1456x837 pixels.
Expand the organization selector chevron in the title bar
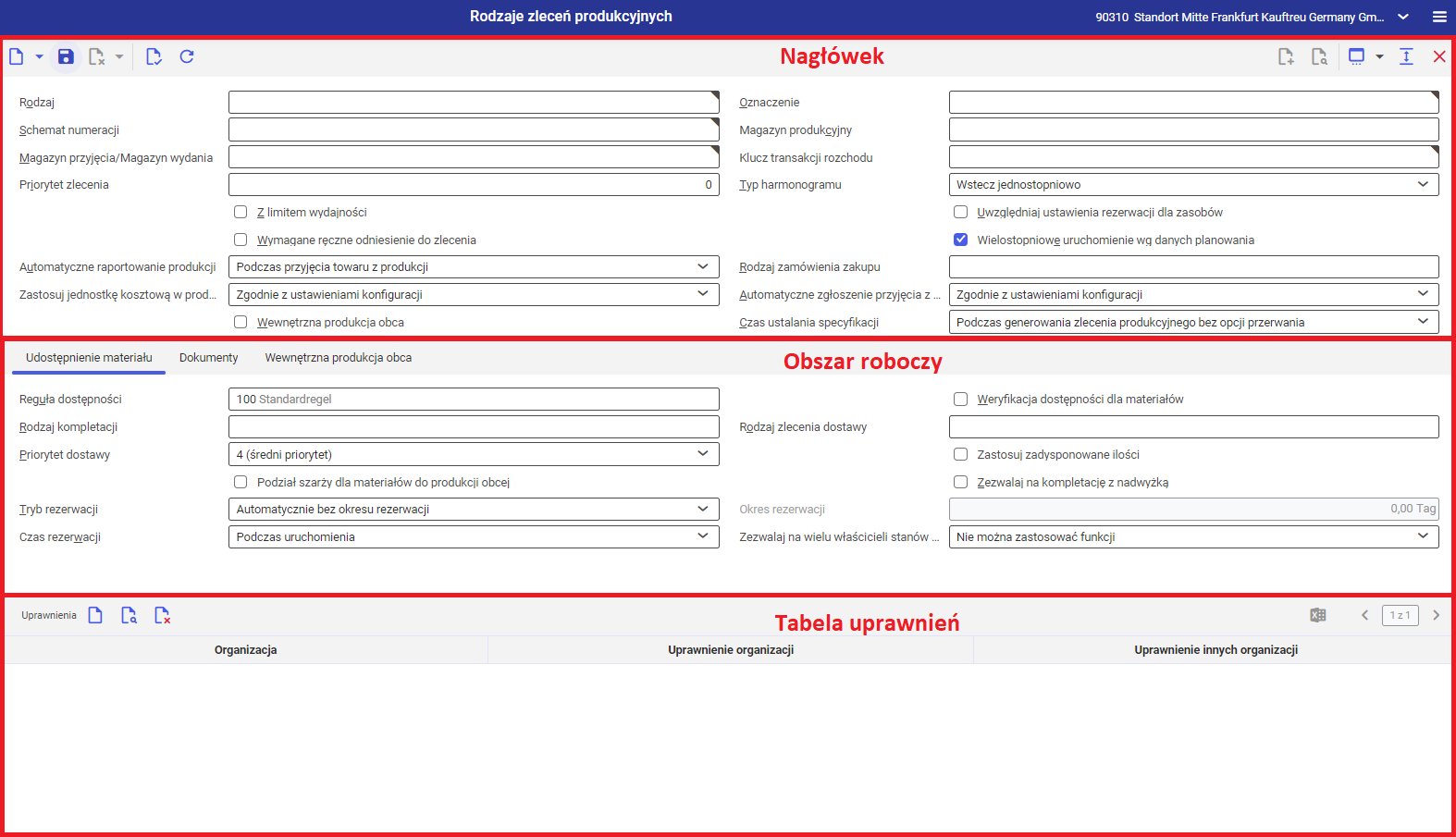pos(1403,17)
